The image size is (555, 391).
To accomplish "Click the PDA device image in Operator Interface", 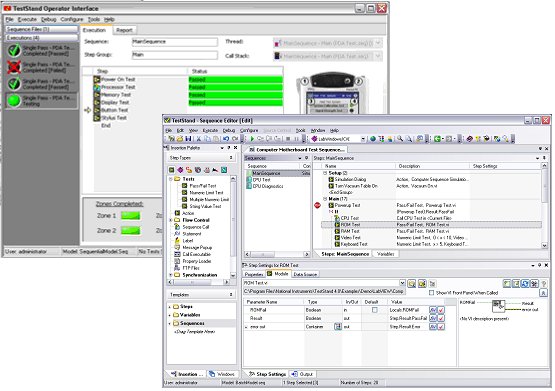I will [331, 93].
